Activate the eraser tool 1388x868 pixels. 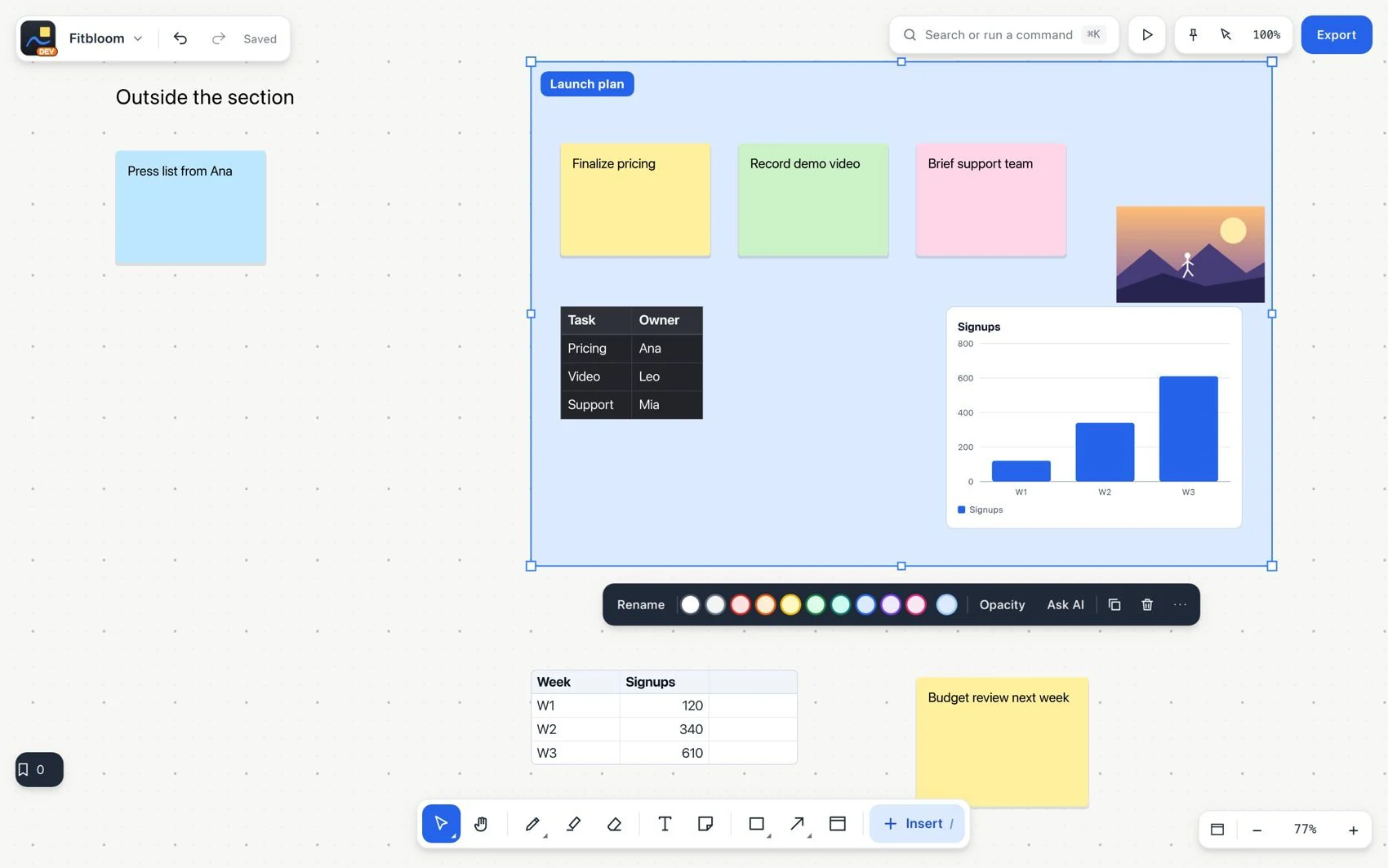click(615, 824)
